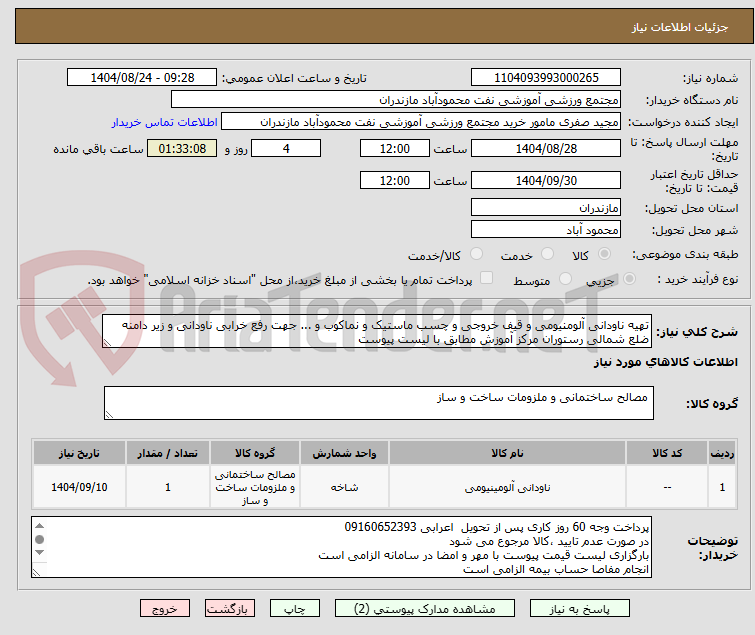
Task: Click the general description text area
Action: [x=377, y=332]
